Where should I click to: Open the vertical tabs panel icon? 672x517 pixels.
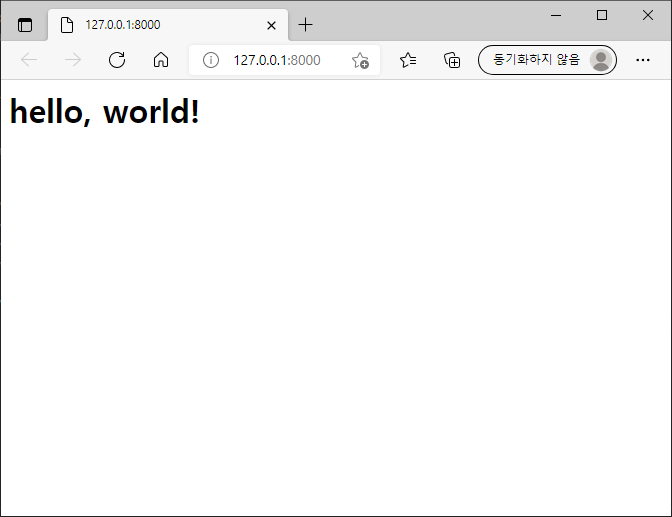point(25,25)
